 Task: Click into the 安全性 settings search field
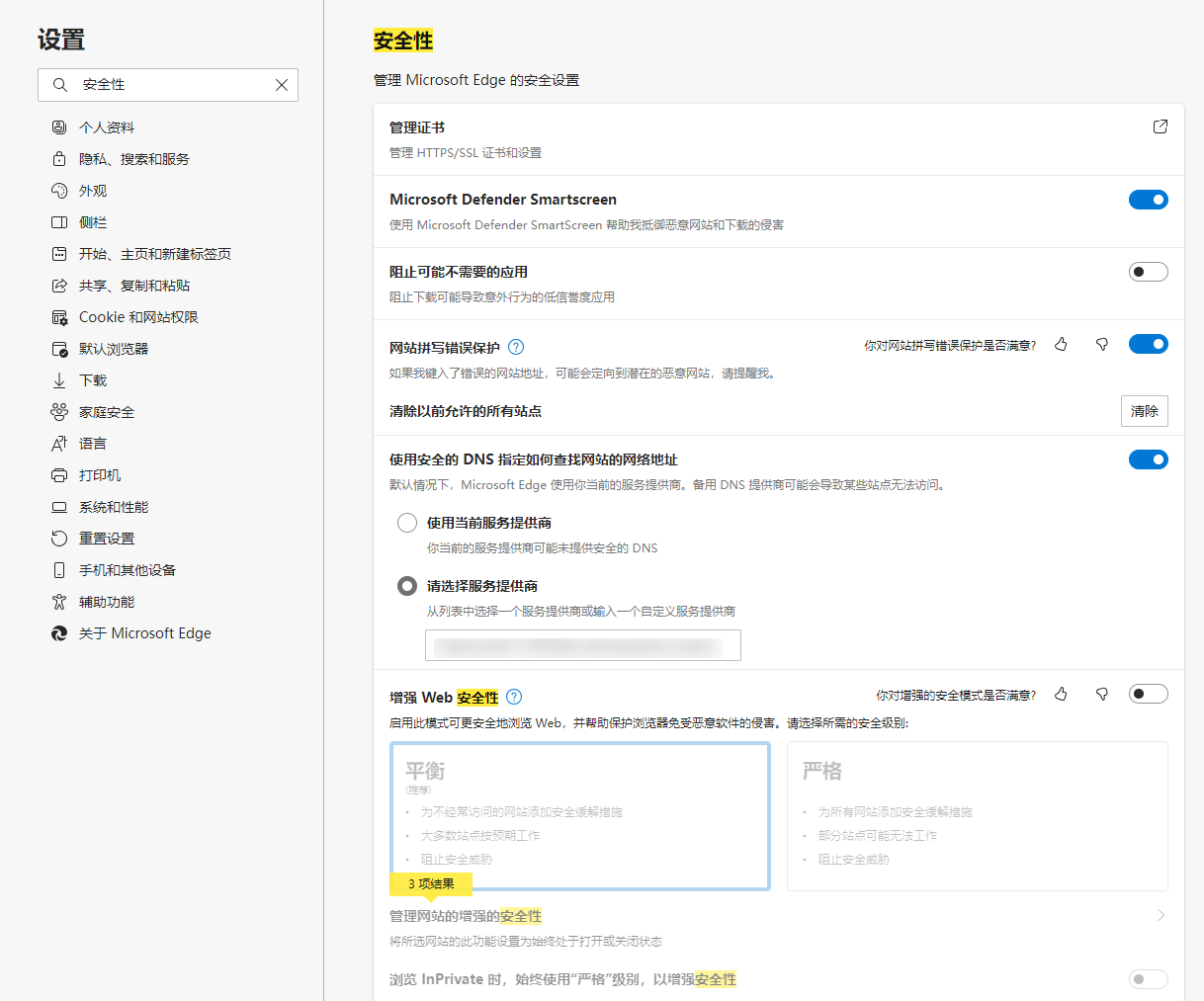(168, 85)
